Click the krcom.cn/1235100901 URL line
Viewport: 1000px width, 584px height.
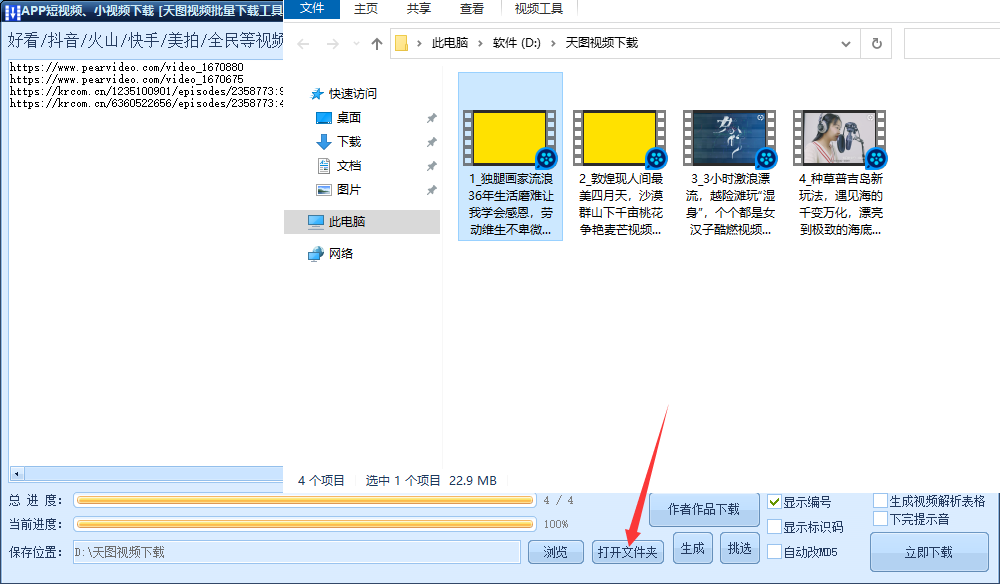[146, 91]
